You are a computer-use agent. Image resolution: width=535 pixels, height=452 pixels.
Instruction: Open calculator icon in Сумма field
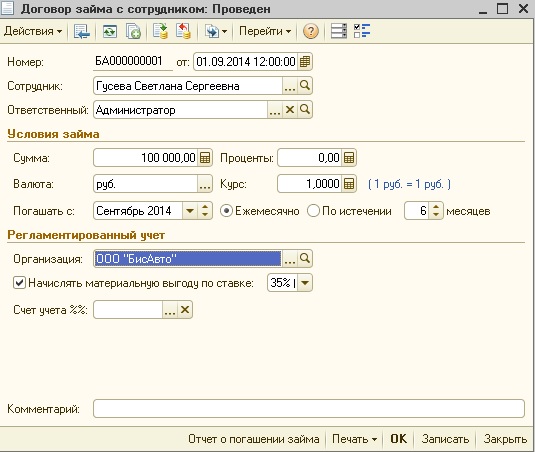(x=205, y=158)
